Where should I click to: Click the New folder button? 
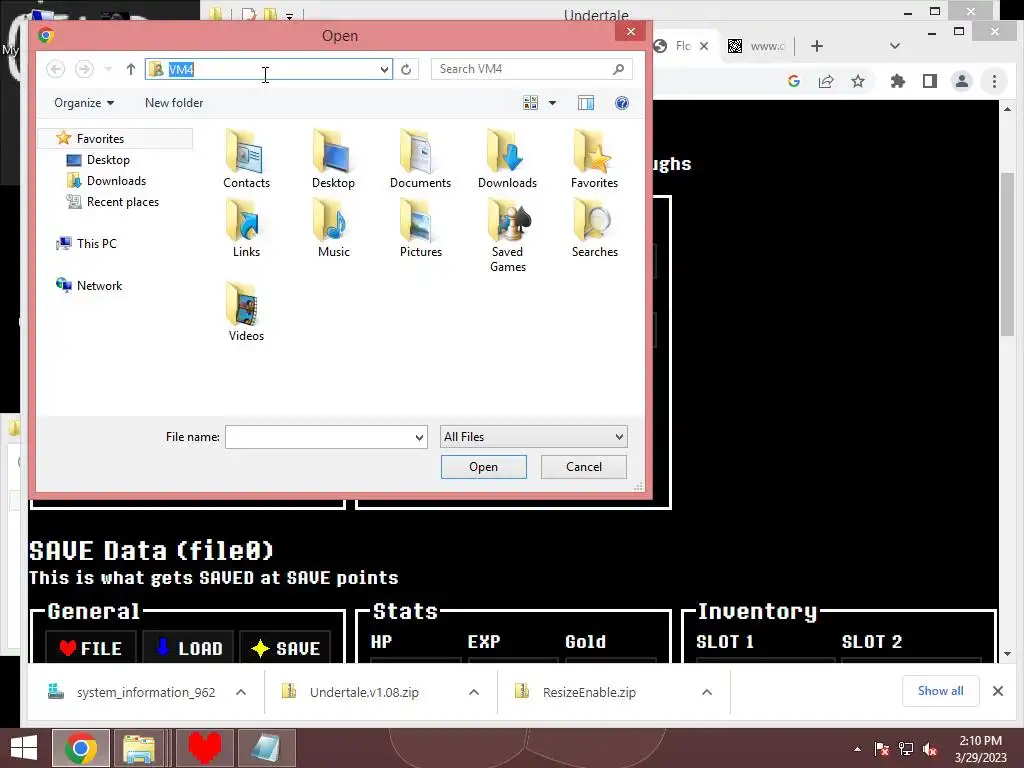[x=174, y=103]
